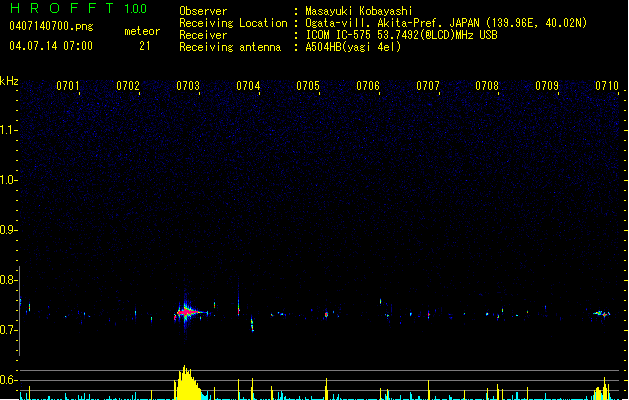This screenshot has height=400, width=629.
Task: Click the 0704 time marker
Action: (x=248, y=86)
